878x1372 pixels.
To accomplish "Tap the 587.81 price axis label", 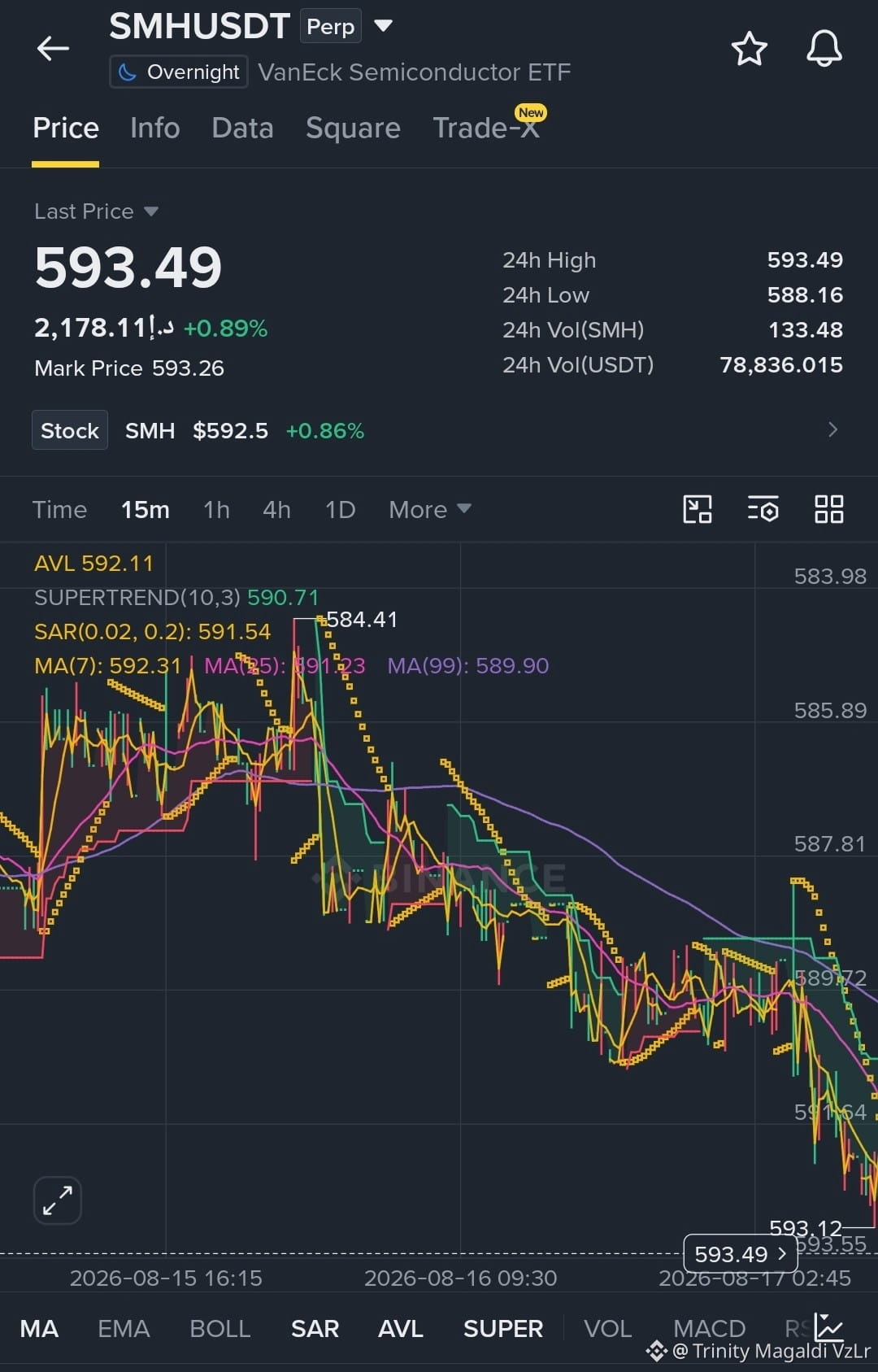I will tap(830, 844).
